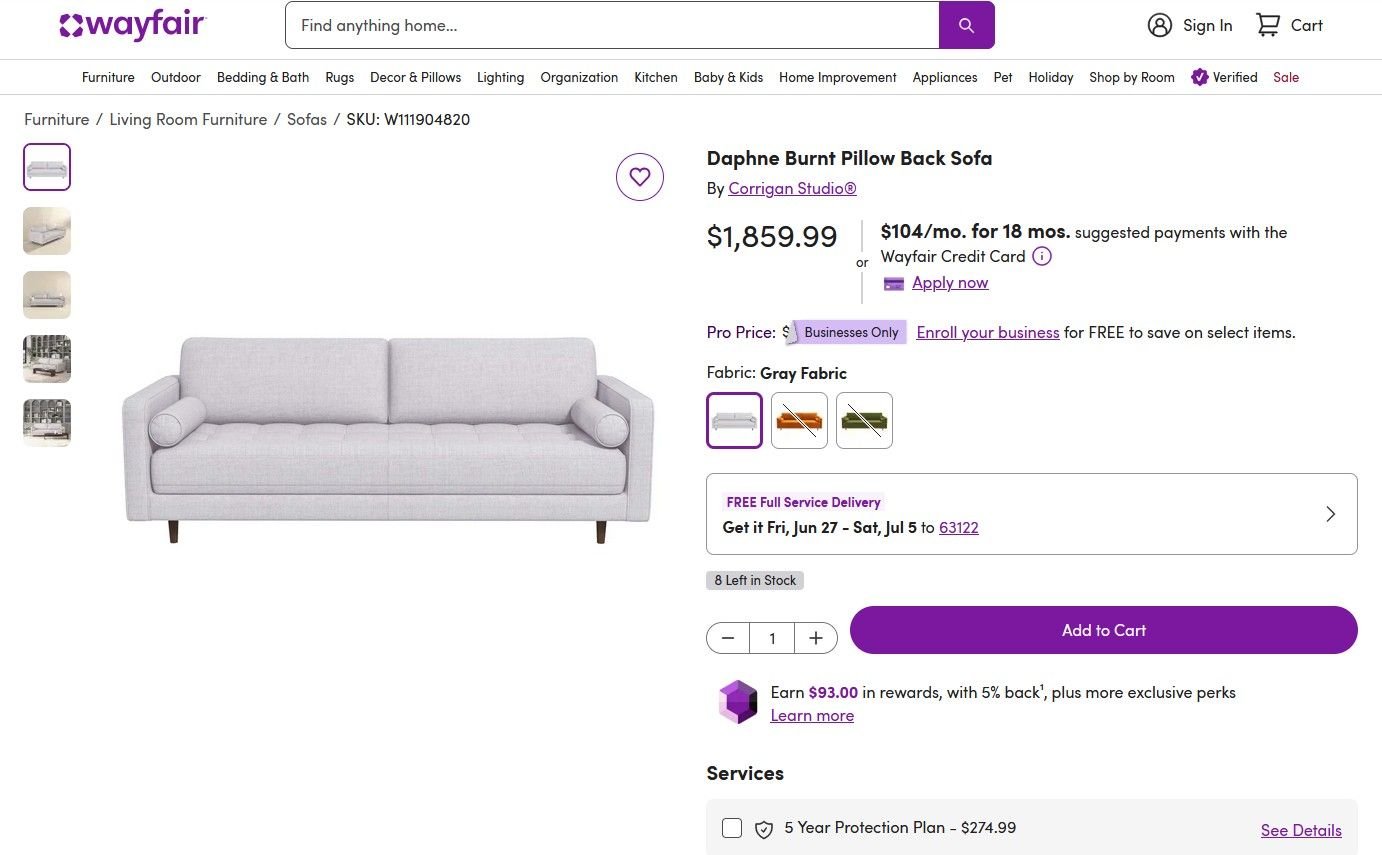Expand the Full Service Delivery chevron
Viewport: 1382px width, 855px height.
(x=1330, y=514)
